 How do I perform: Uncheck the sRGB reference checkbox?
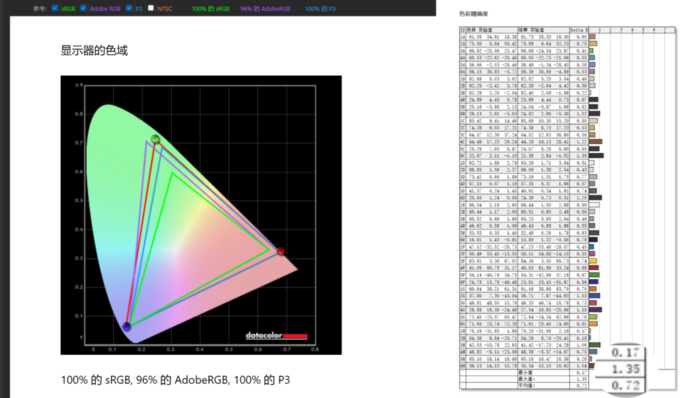click(x=55, y=8)
